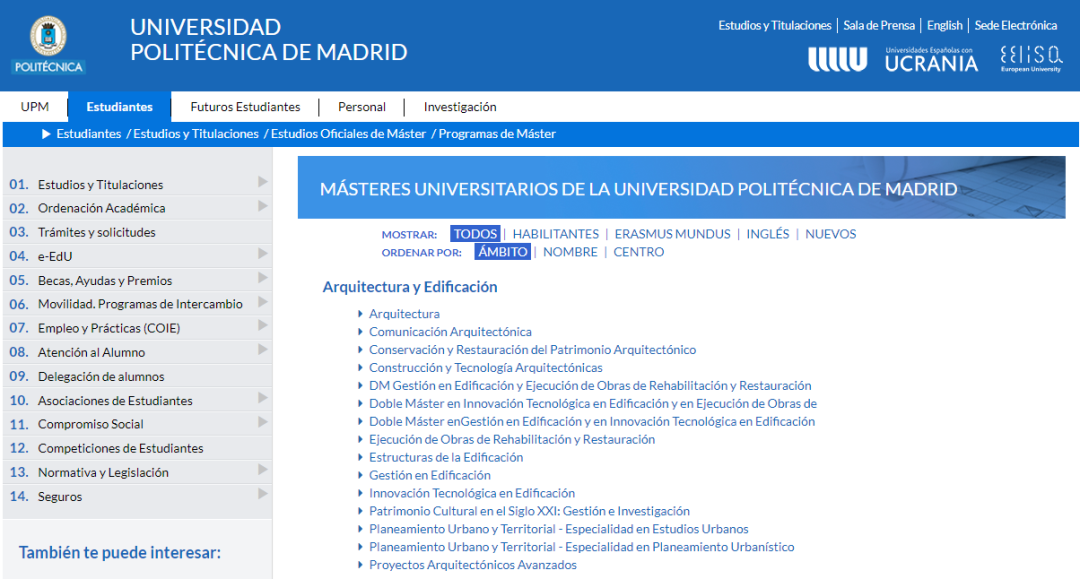Filter masters by ERASMUS MUNDUS

pos(672,234)
